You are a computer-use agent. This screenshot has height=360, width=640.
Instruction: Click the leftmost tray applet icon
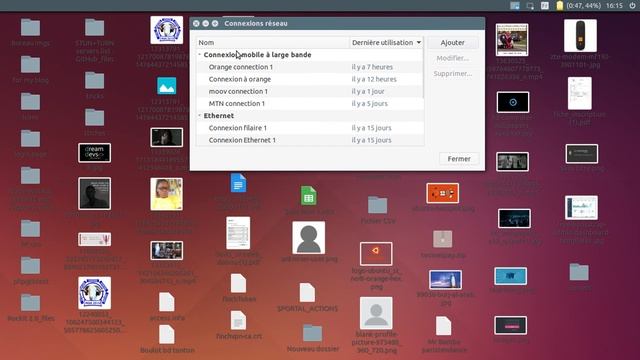click(x=515, y=5)
